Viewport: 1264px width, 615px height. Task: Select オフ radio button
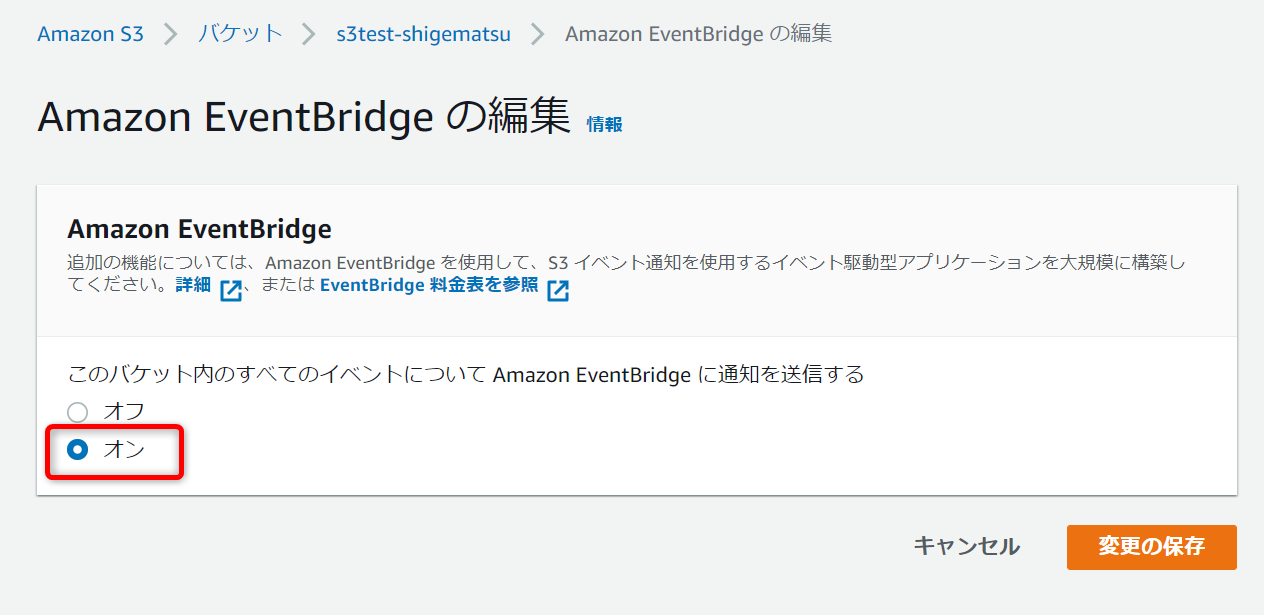coord(78,411)
